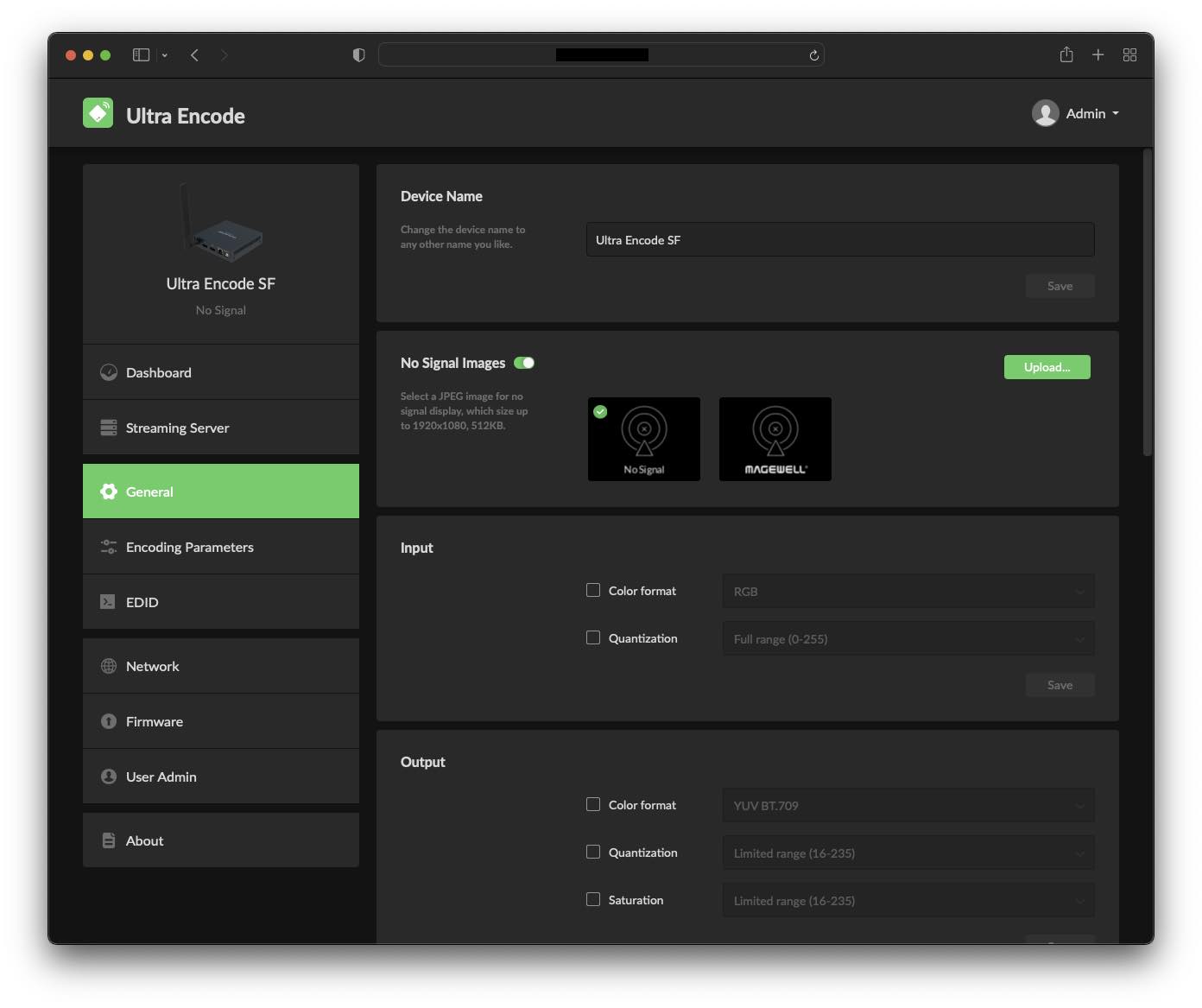Go to Encoding Parameters
This screenshot has height=1008, width=1202.
coord(221,547)
